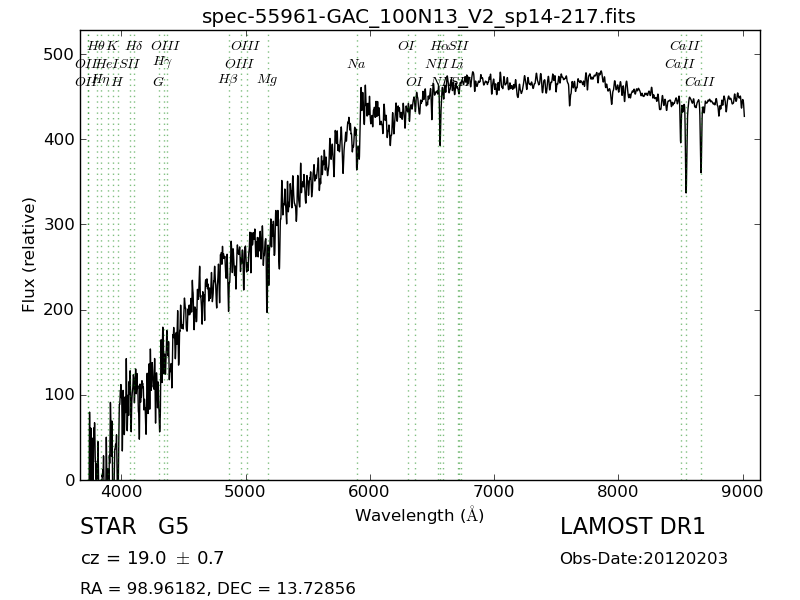Select the 'Wavelength (Å)' x-axis label

(419, 515)
